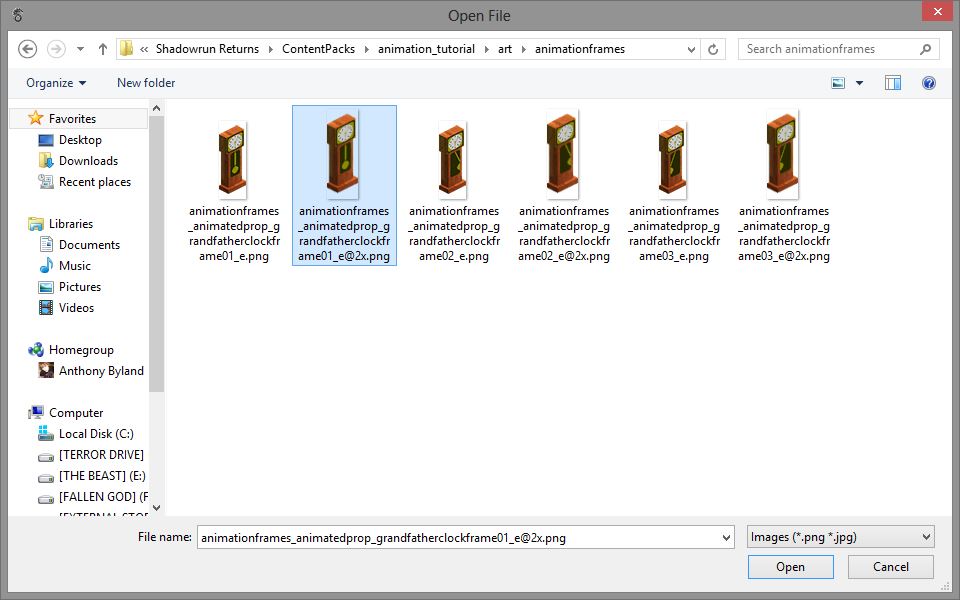
Task: Click the Computer monitor icon
Action: click(x=36, y=412)
